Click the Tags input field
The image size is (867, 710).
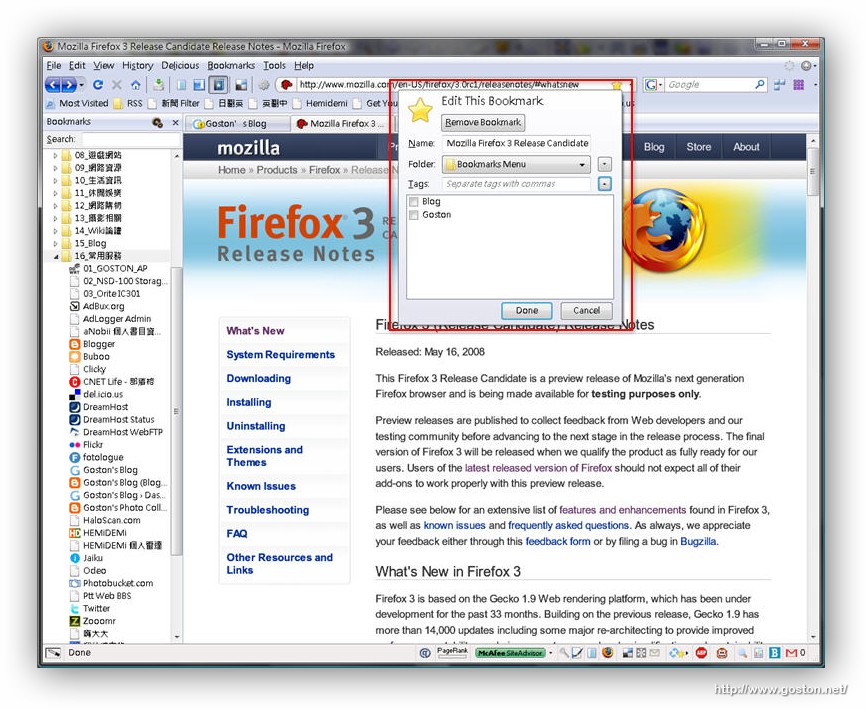(x=516, y=184)
